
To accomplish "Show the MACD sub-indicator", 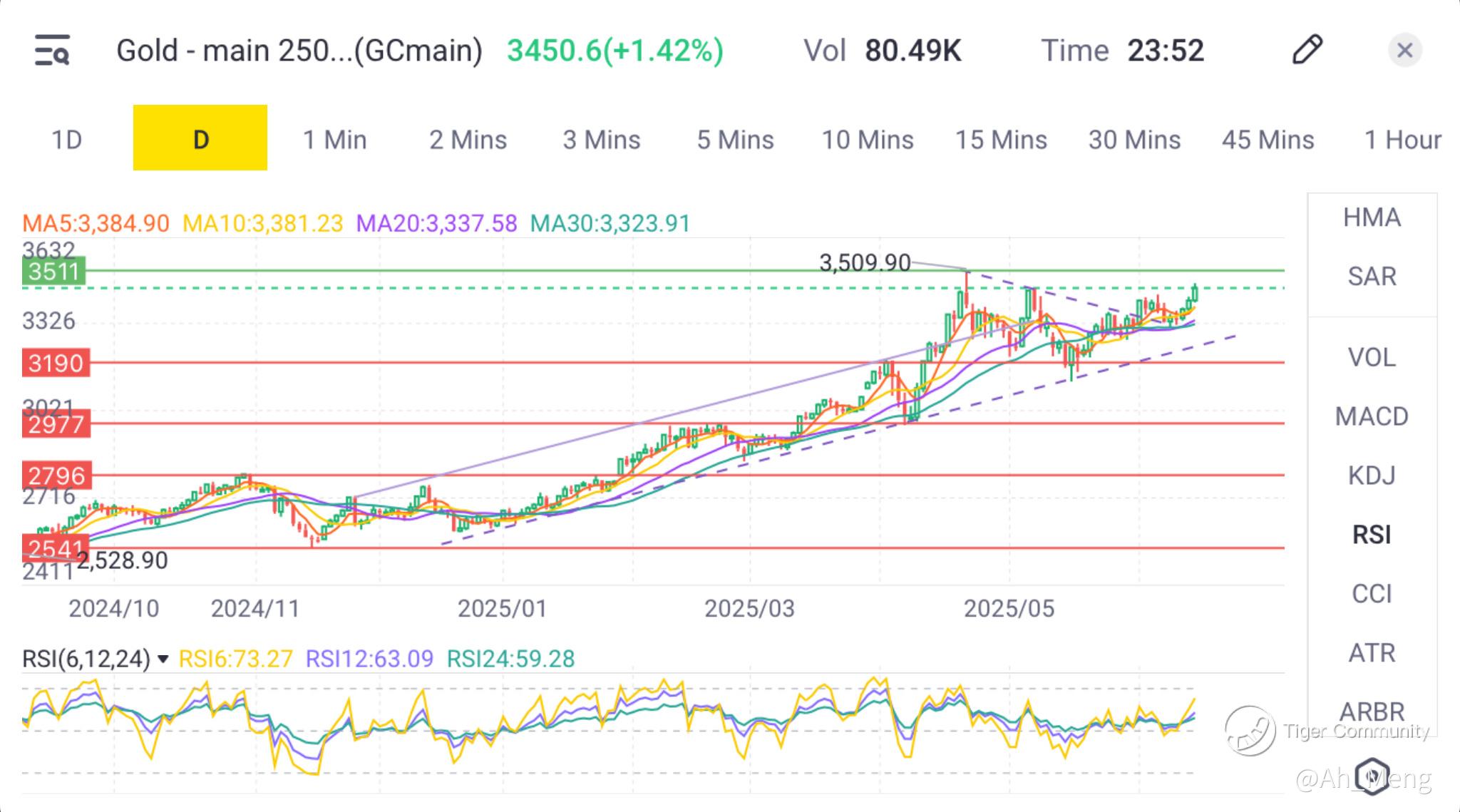I will (x=1372, y=416).
